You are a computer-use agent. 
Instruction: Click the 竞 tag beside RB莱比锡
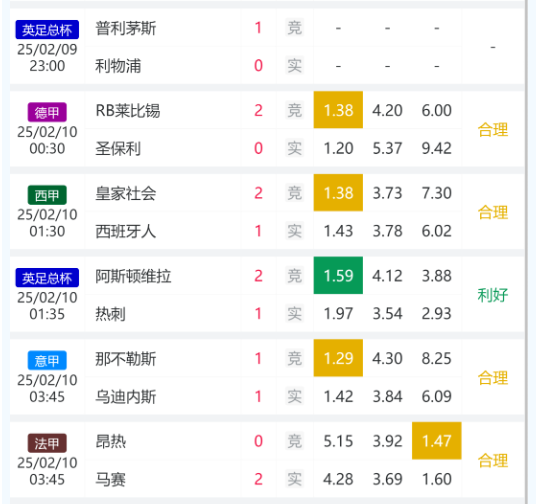pos(295,110)
